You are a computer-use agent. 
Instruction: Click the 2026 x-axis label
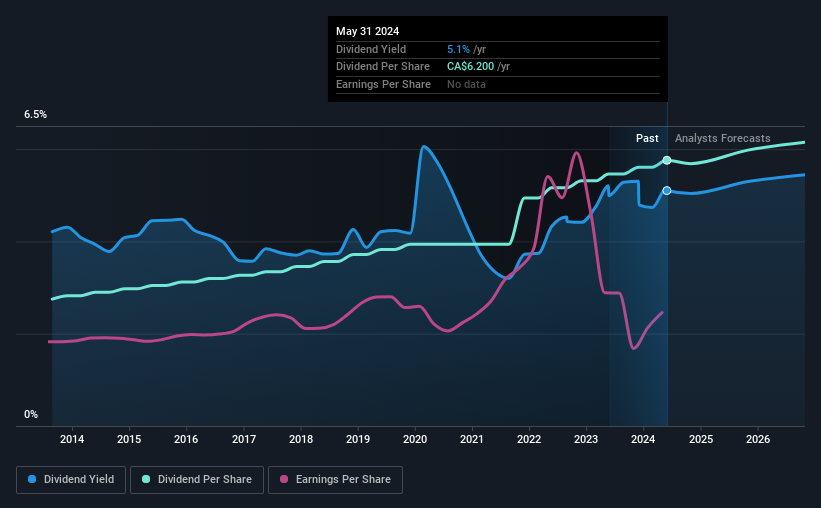pyautogui.click(x=758, y=439)
